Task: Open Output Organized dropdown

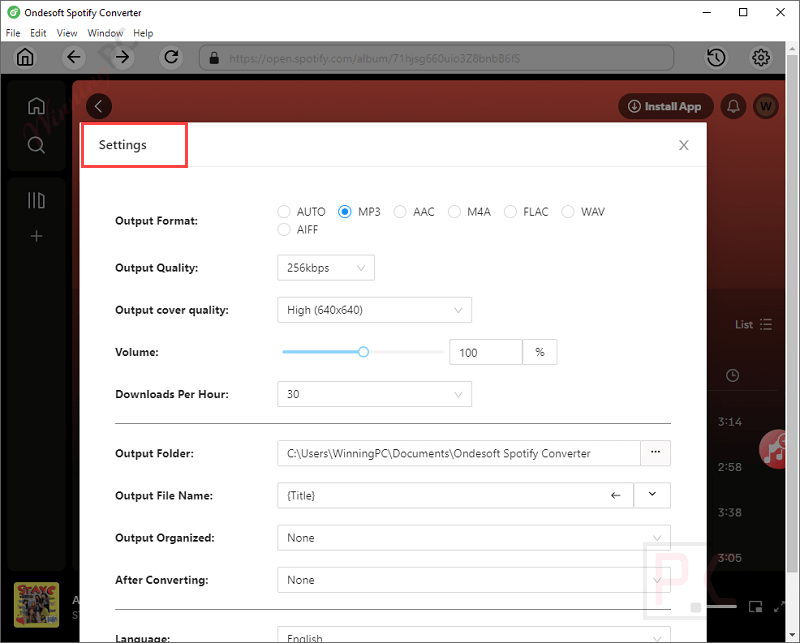Action: [x=474, y=538]
